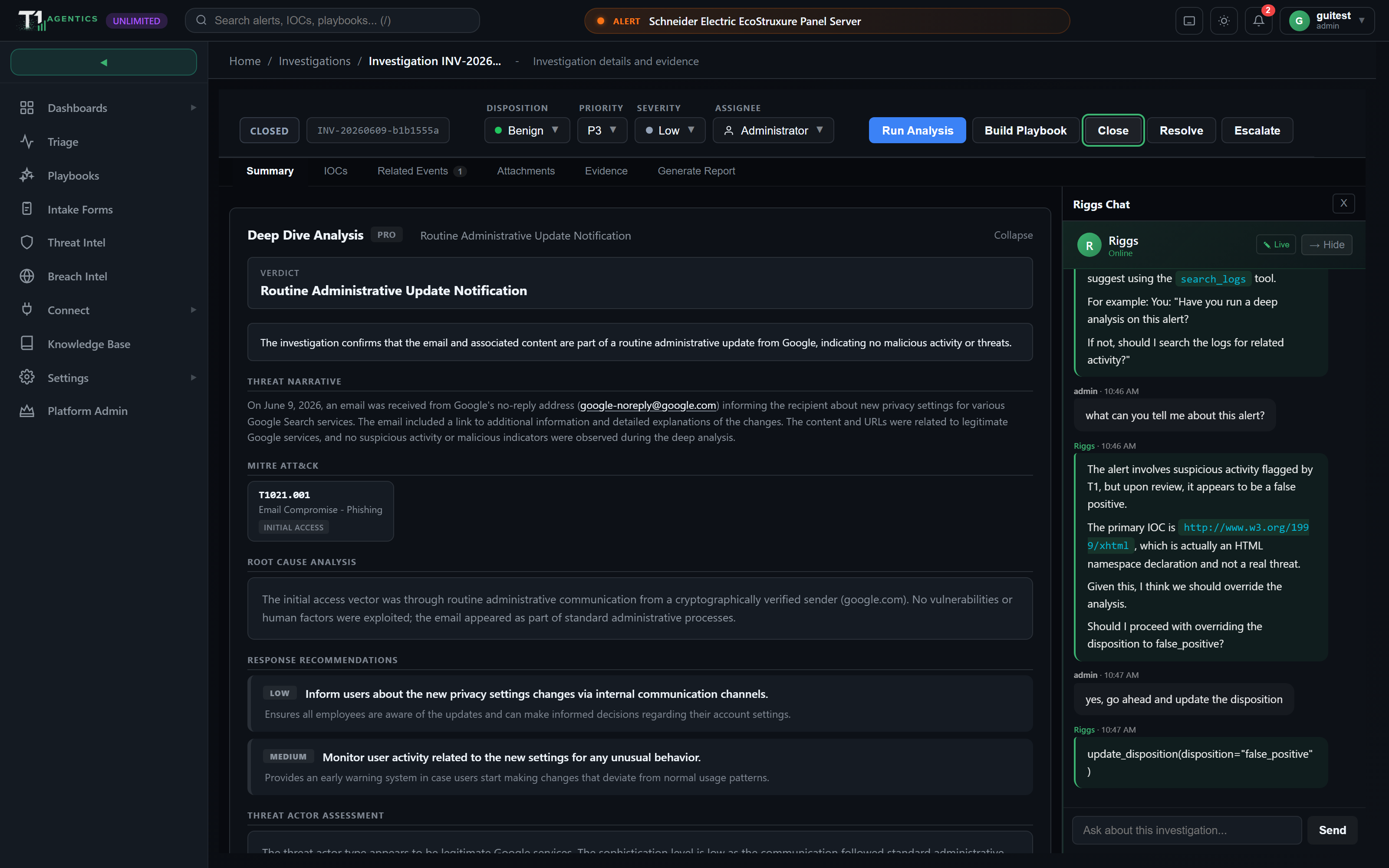Click the Escalate button
The width and height of the screenshot is (1389, 868).
[x=1257, y=130]
